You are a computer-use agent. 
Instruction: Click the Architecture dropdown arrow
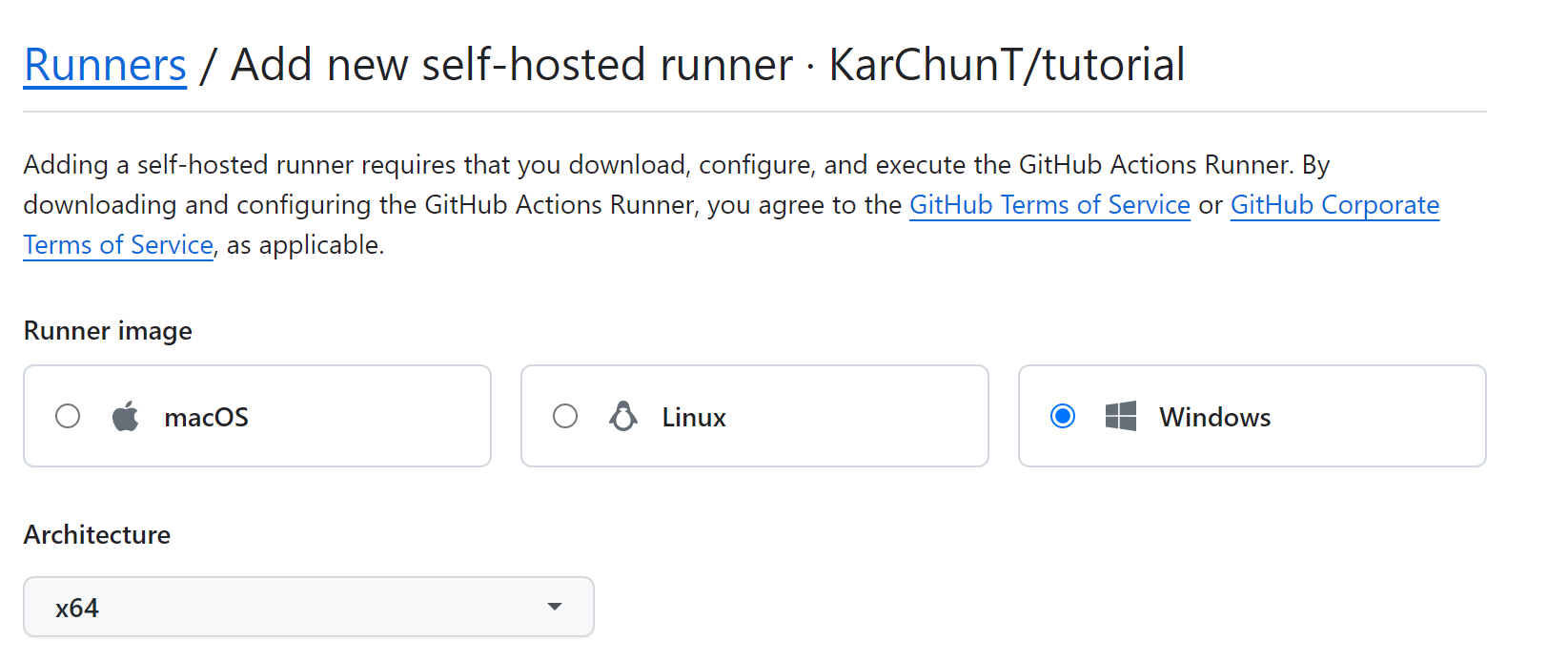click(555, 607)
